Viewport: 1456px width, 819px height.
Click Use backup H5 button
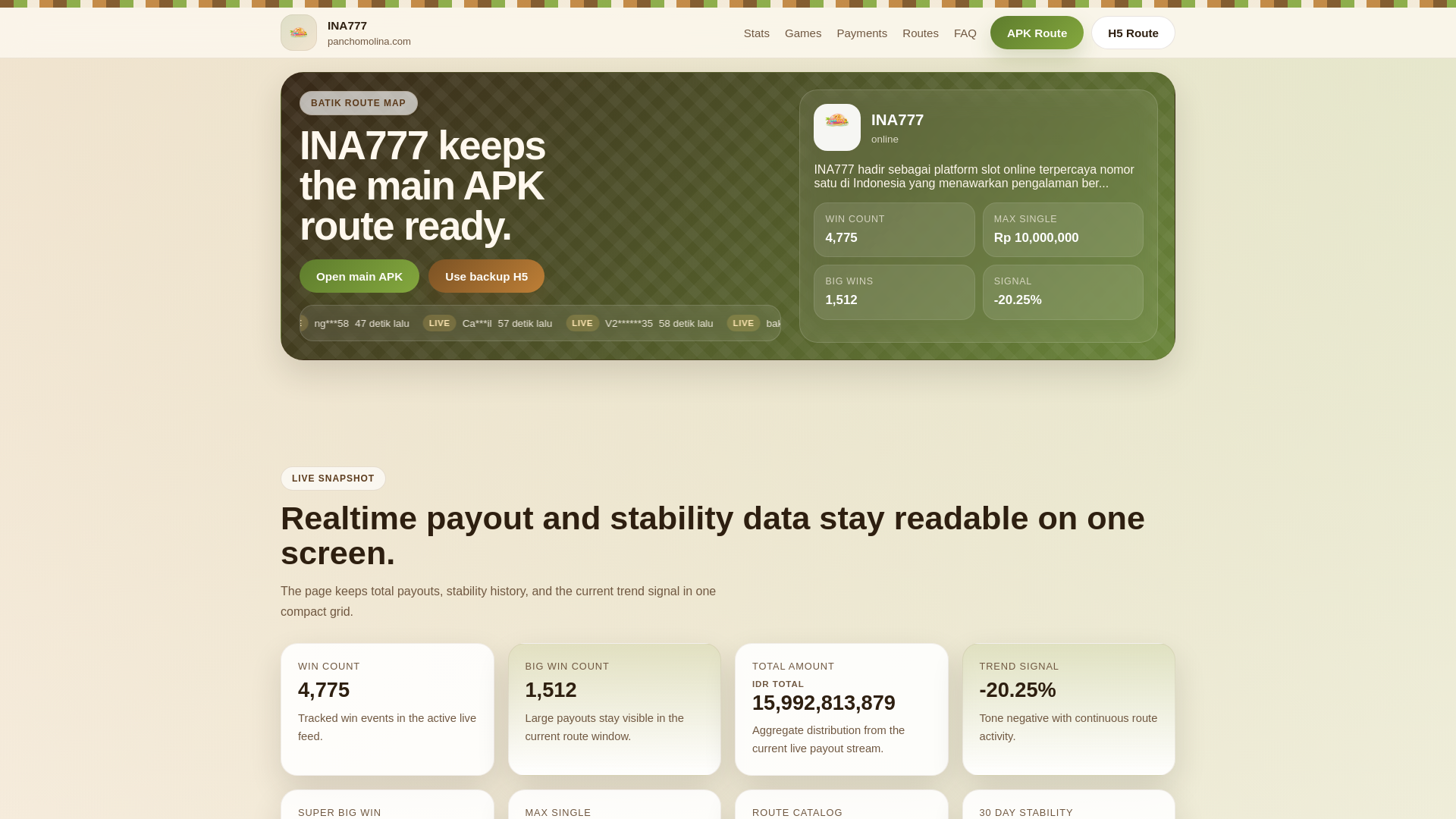click(486, 276)
